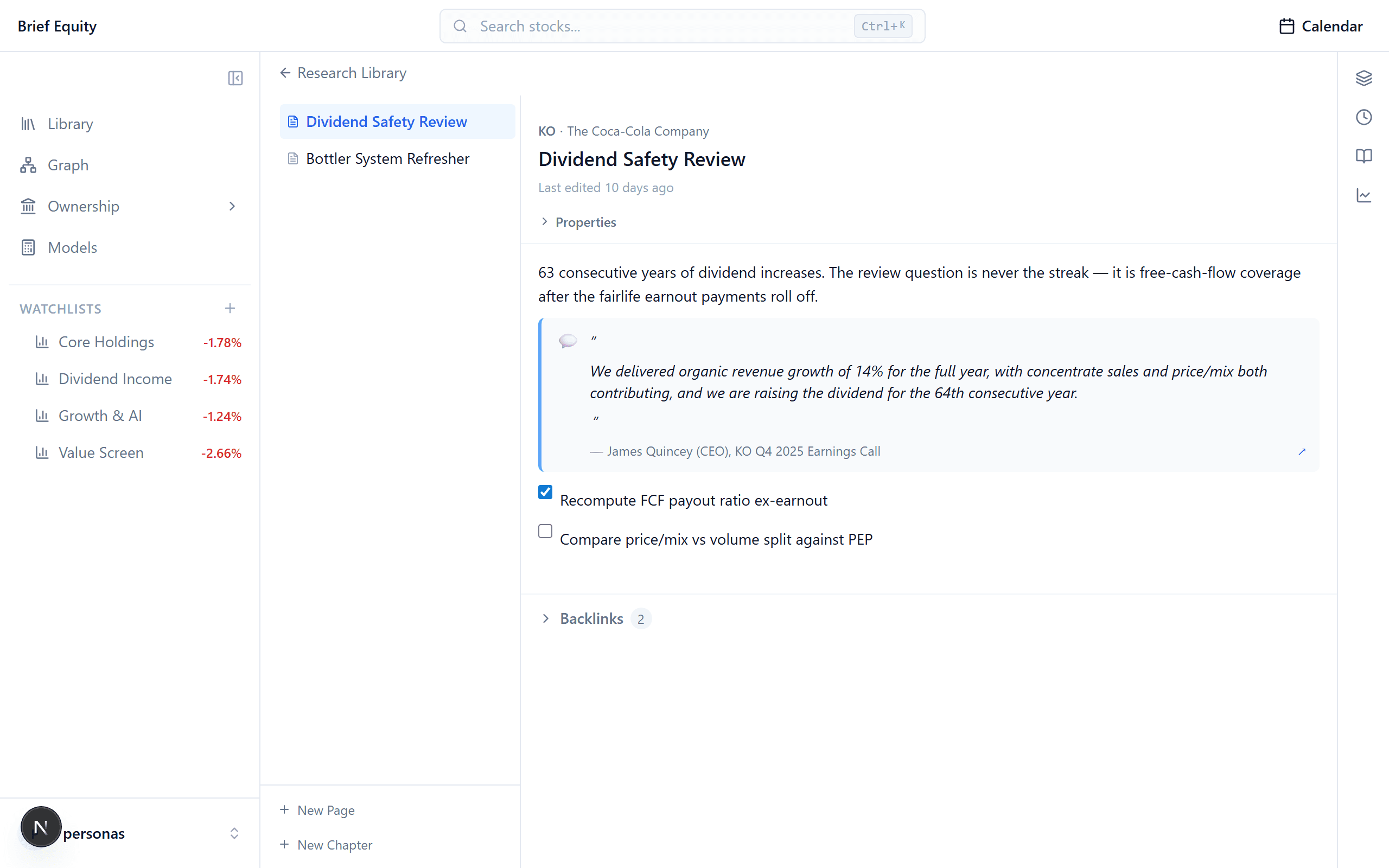Open the Models nav item

pos(130,247)
